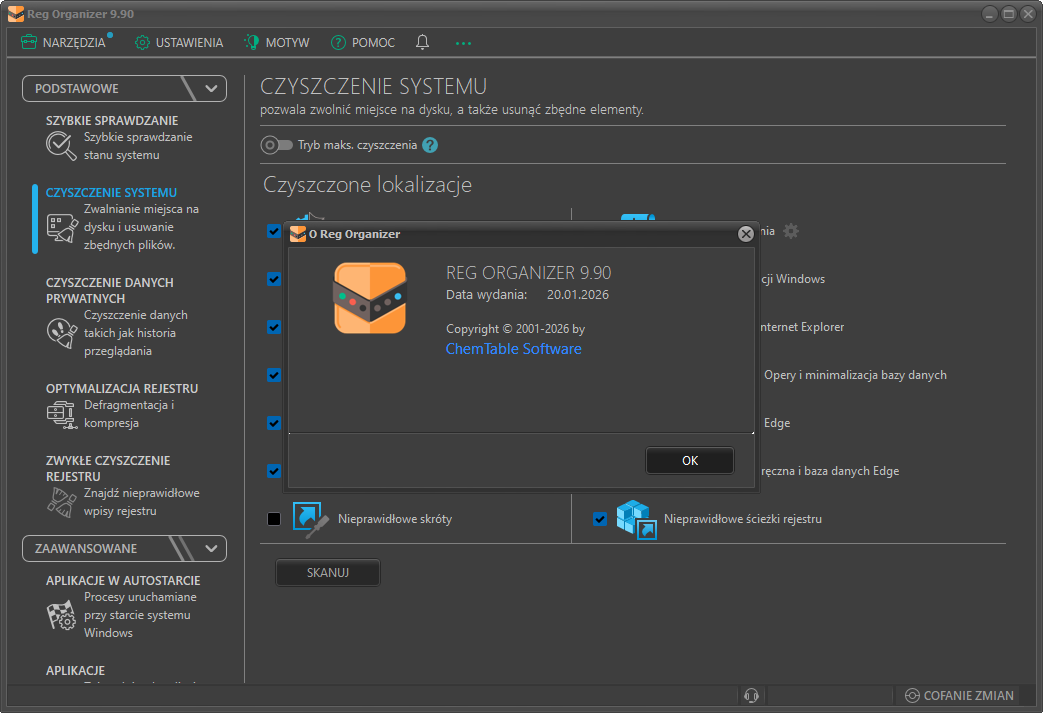
Task: Click Czyszczenie systemu brush icon in sidebar
Action: click(62, 227)
